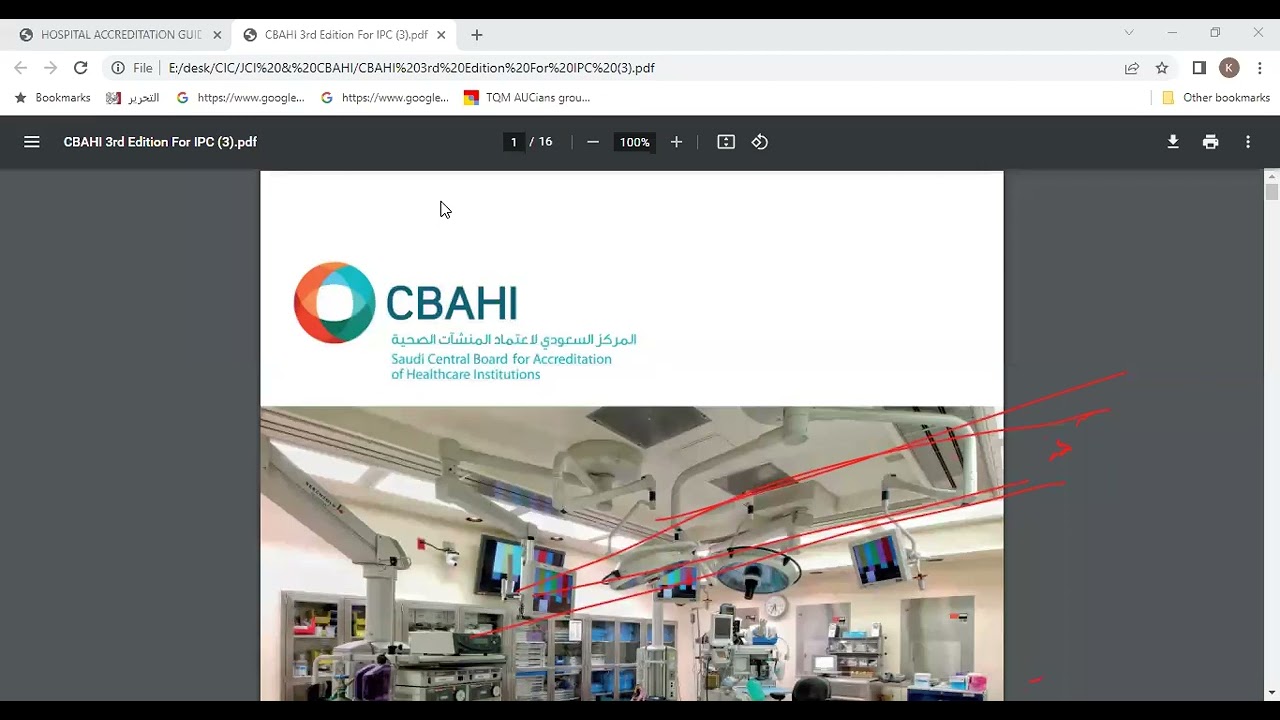Open the TQM AUCians grou... bookmark
1280x720 pixels.
[527, 98]
